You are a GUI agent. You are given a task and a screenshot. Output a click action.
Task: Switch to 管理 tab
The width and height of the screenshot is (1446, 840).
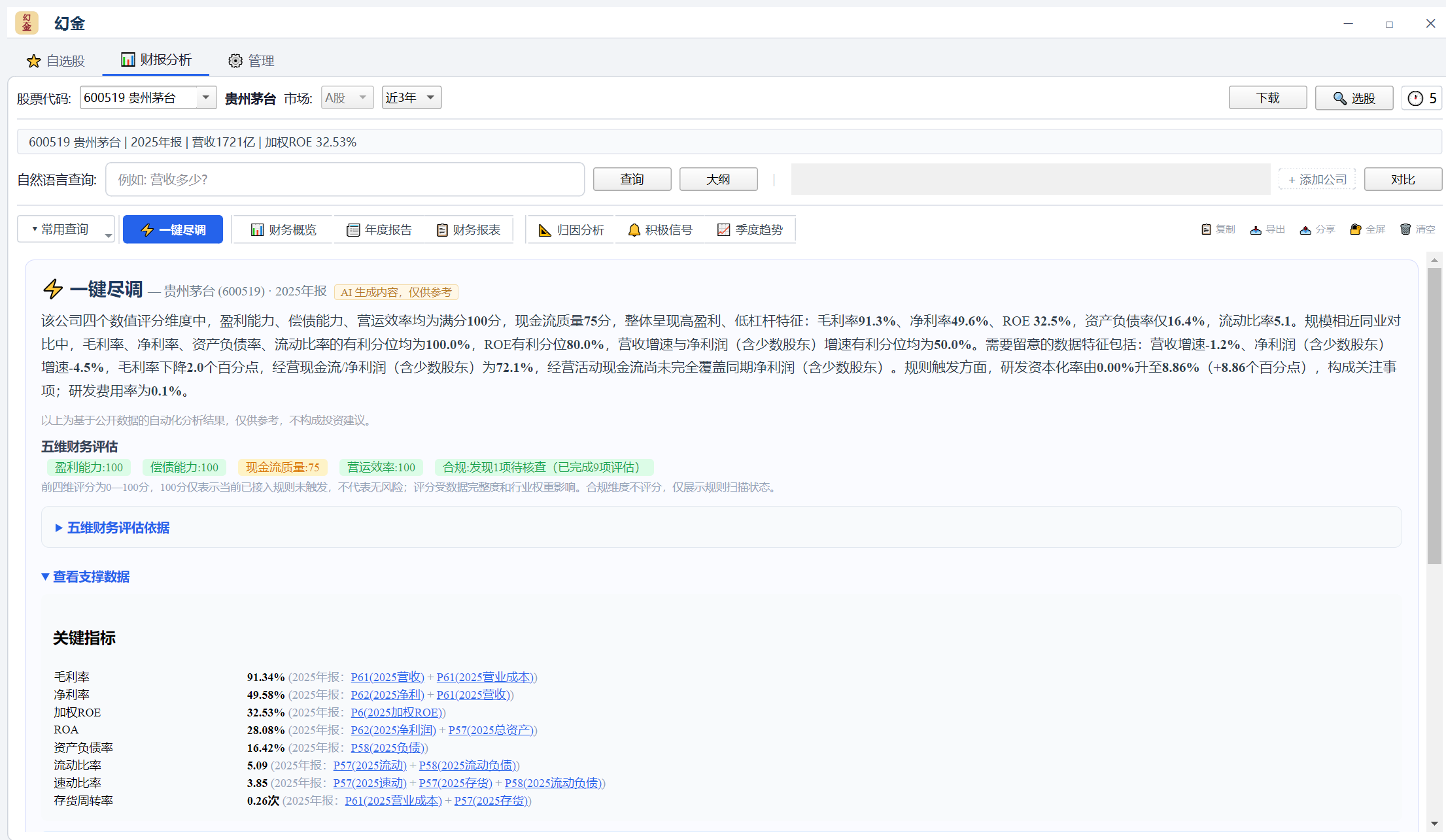click(x=251, y=61)
